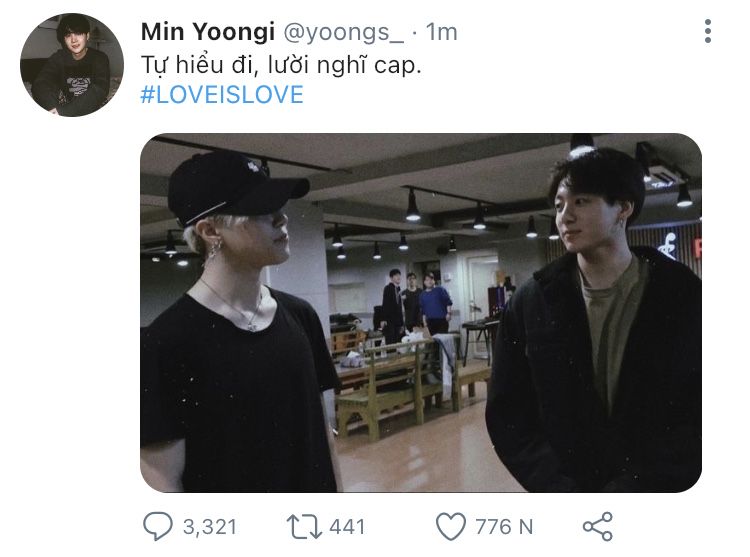Image resolution: width=750 pixels, height=557 pixels.
Task: Click the 776 N likes count
Action: 506,526
